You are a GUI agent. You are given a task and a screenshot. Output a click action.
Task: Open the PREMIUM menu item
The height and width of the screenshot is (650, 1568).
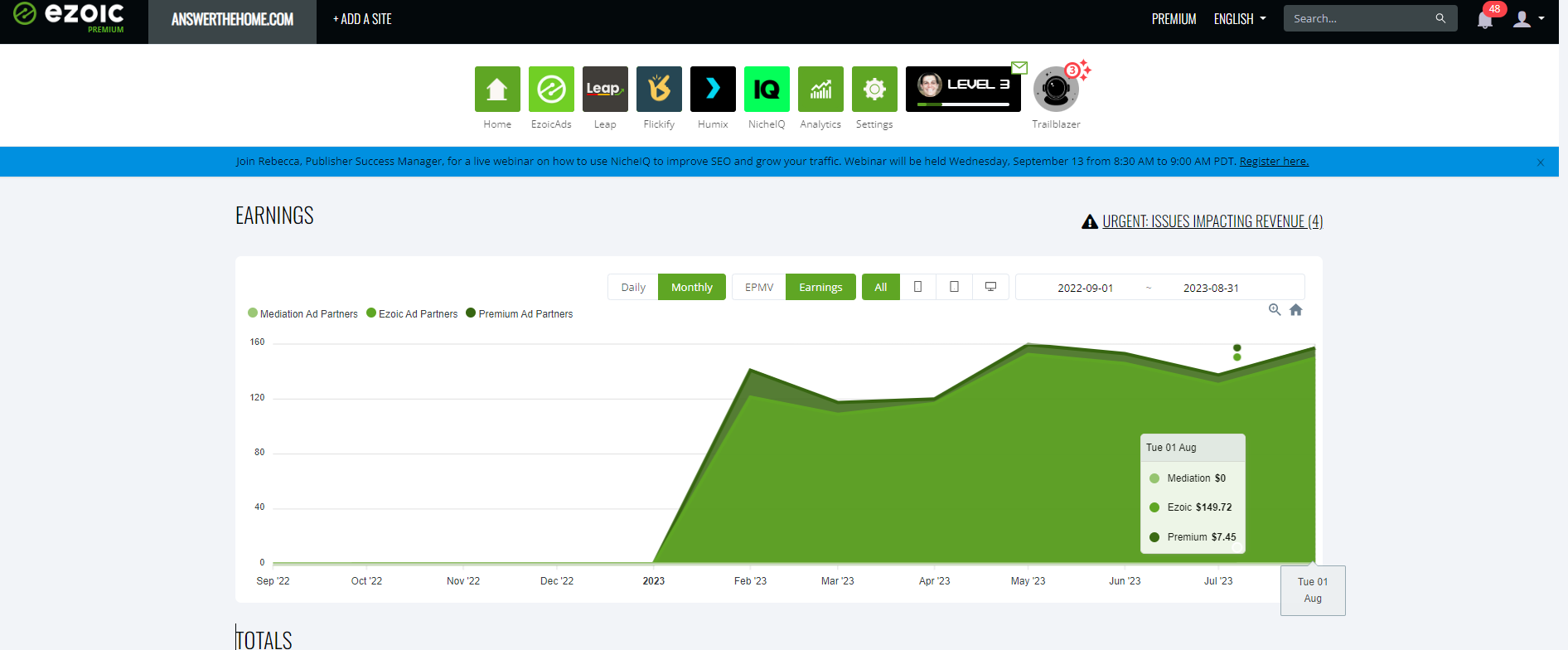1174,19
